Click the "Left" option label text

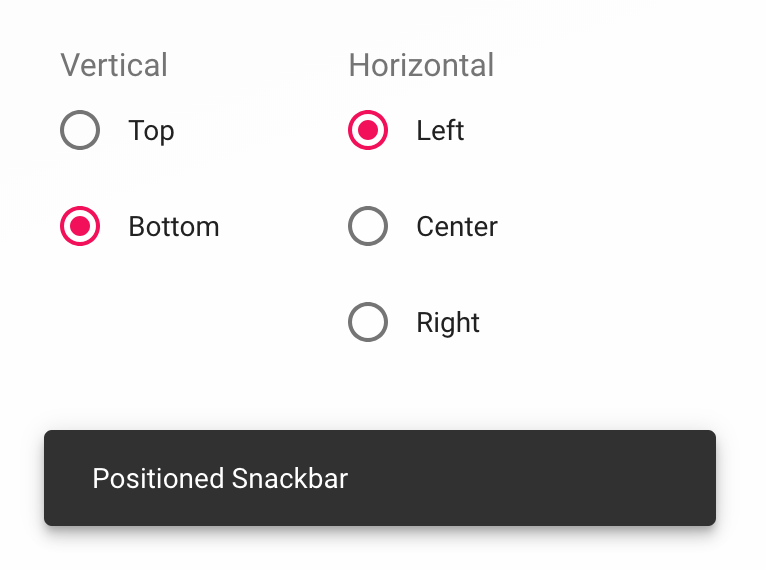(440, 131)
